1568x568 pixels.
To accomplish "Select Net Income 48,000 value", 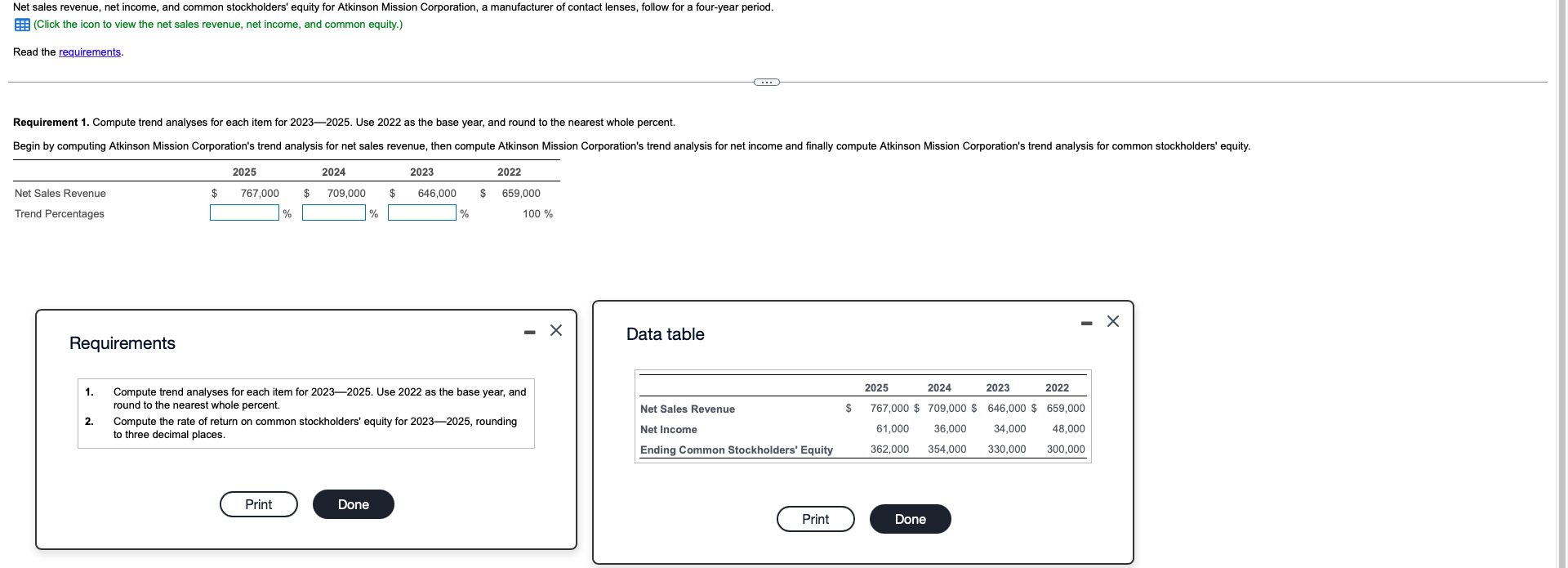I will point(1068,429).
